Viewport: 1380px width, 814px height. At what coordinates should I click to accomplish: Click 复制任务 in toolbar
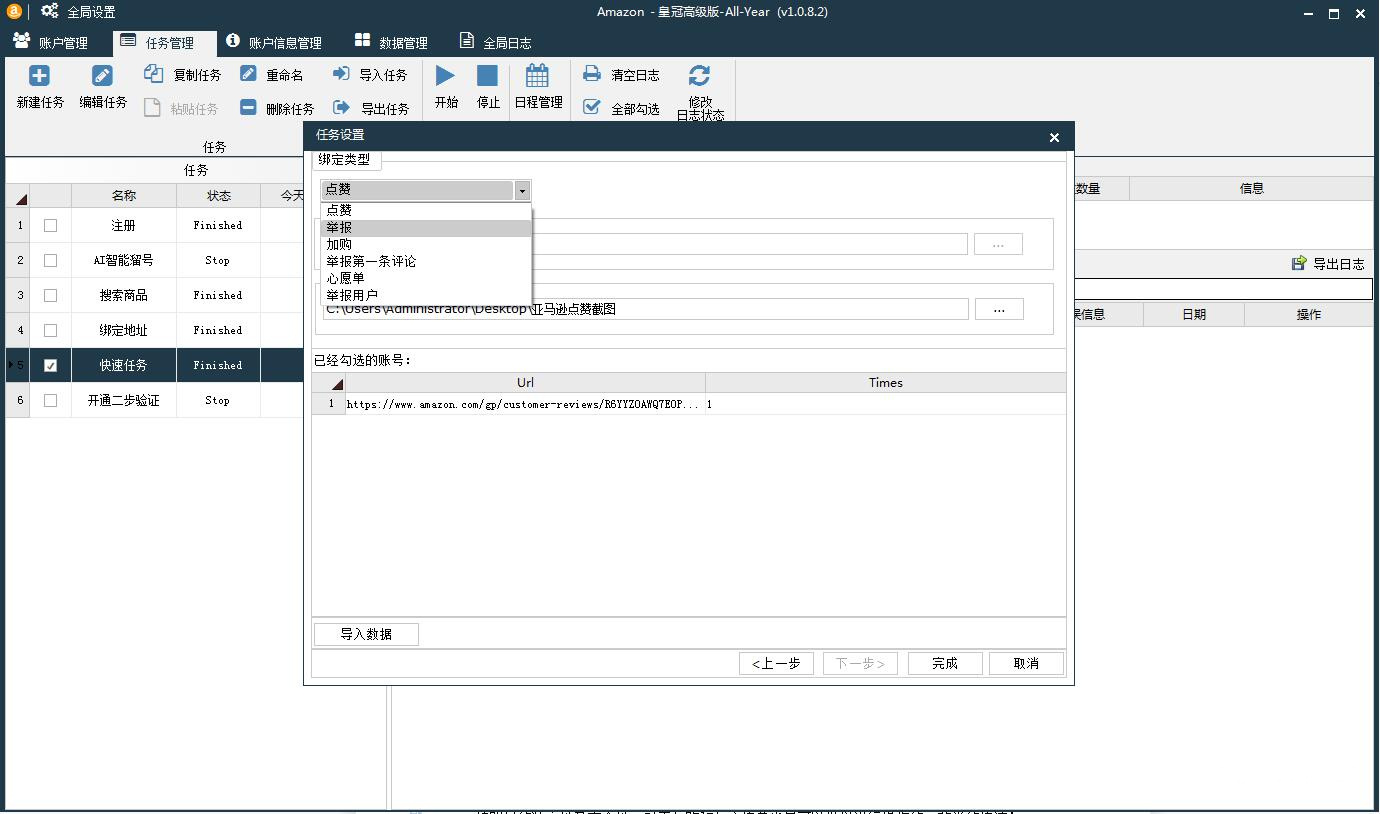click(183, 75)
